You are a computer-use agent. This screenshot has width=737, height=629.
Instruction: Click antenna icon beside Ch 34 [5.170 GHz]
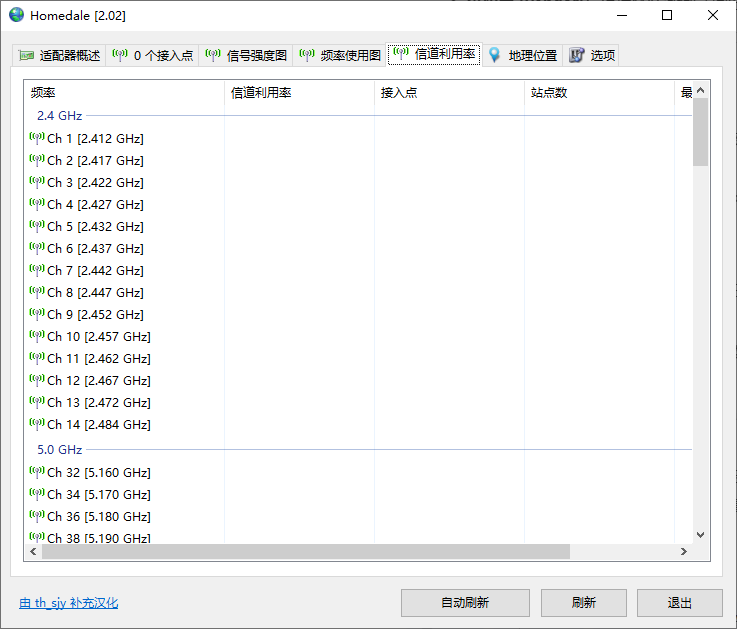tap(37, 494)
